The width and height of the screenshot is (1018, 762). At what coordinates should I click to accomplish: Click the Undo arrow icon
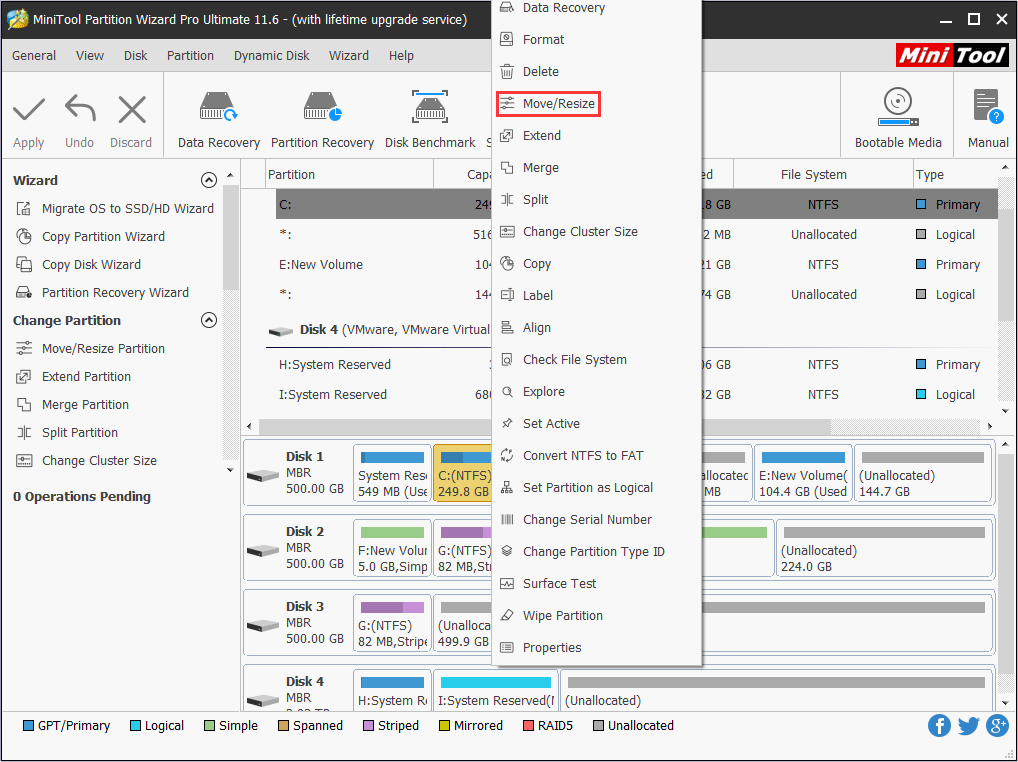(80, 108)
